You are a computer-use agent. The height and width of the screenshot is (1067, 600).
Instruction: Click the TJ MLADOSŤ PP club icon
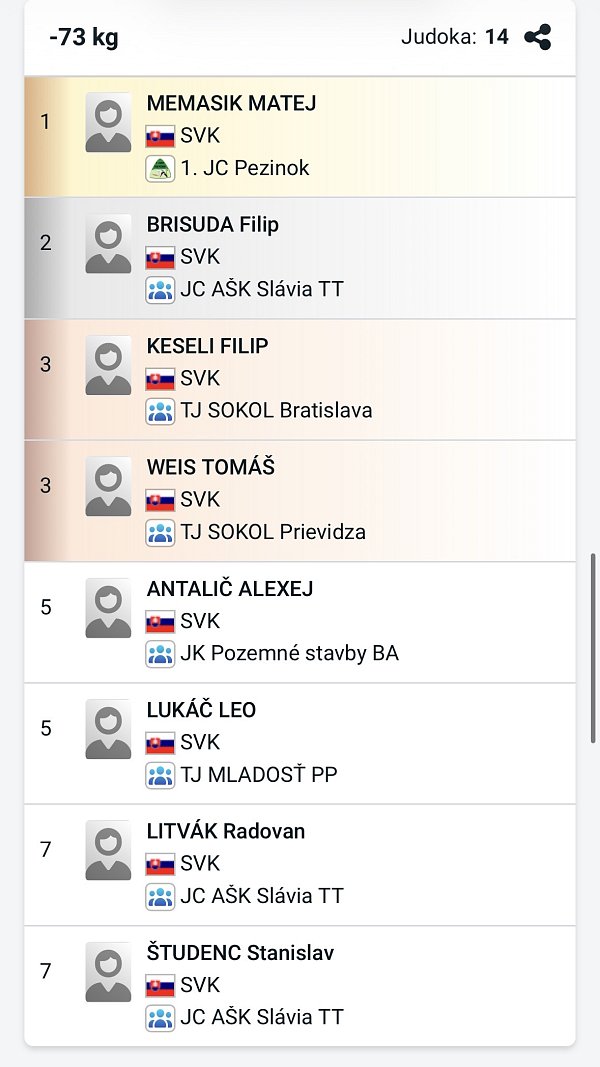pyautogui.click(x=160, y=775)
